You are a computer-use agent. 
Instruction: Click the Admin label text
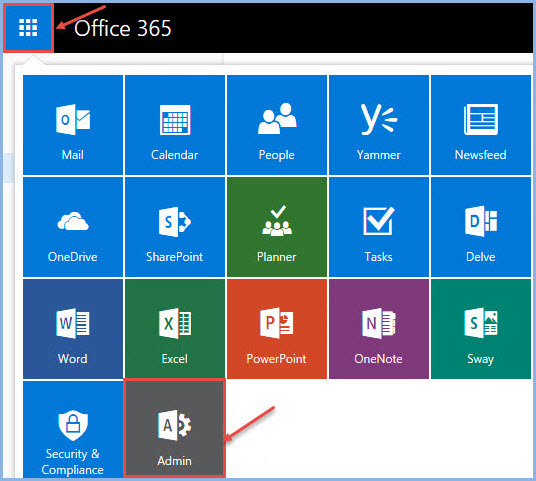[174, 461]
